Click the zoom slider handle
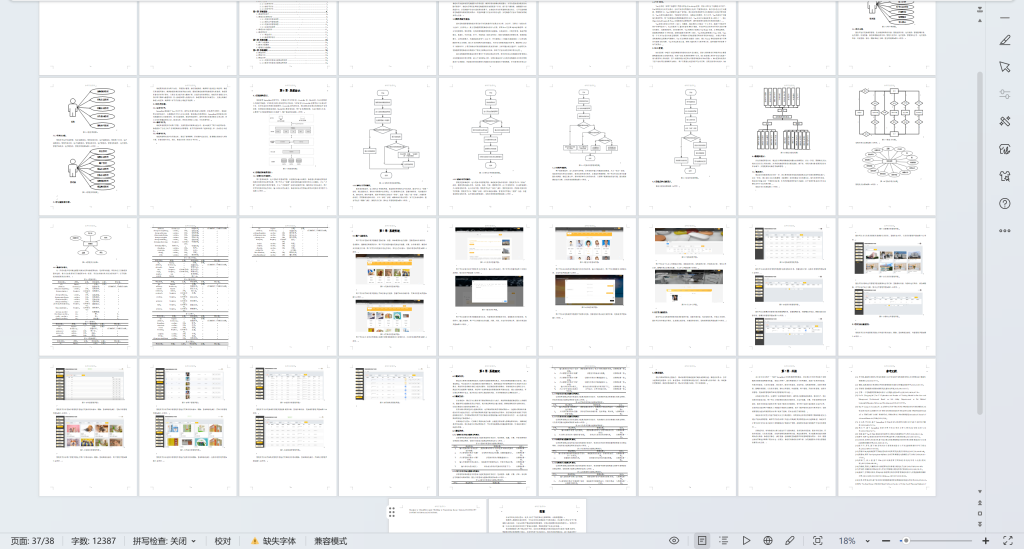The width and height of the screenshot is (1024, 549). pos(905,541)
